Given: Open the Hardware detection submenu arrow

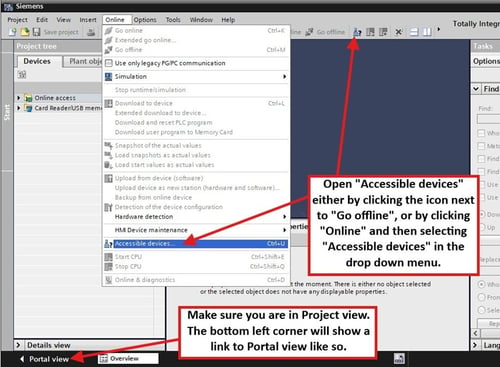Looking at the screenshot, I should pyautogui.click(x=284, y=217).
